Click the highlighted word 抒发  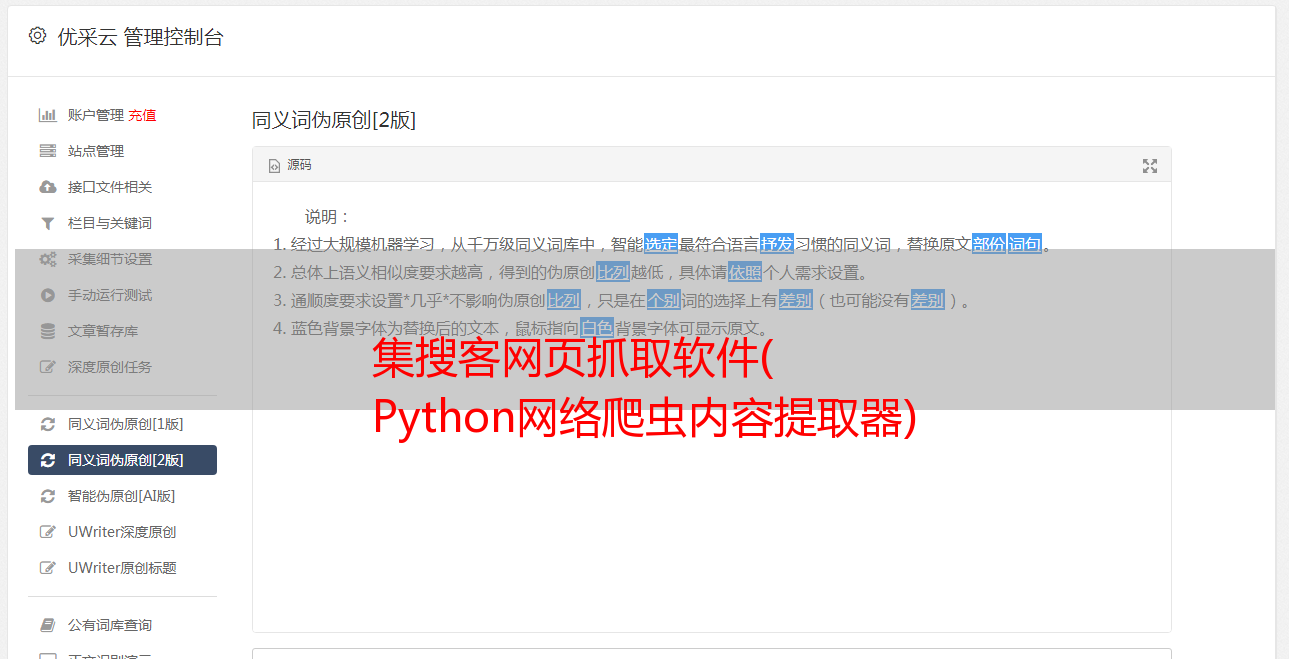[x=777, y=244]
